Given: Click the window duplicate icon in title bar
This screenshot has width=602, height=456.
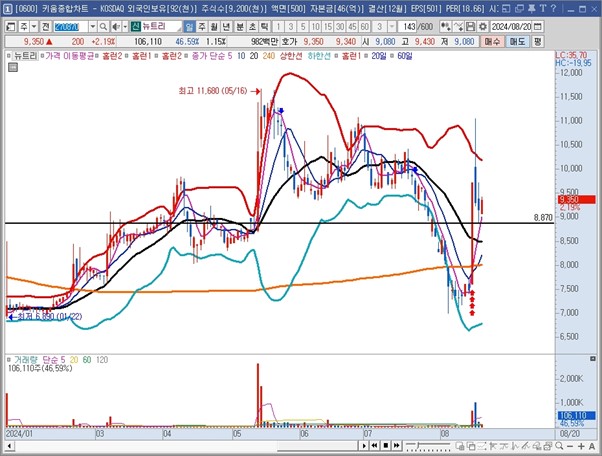Looking at the screenshot, I should [519, 8].
